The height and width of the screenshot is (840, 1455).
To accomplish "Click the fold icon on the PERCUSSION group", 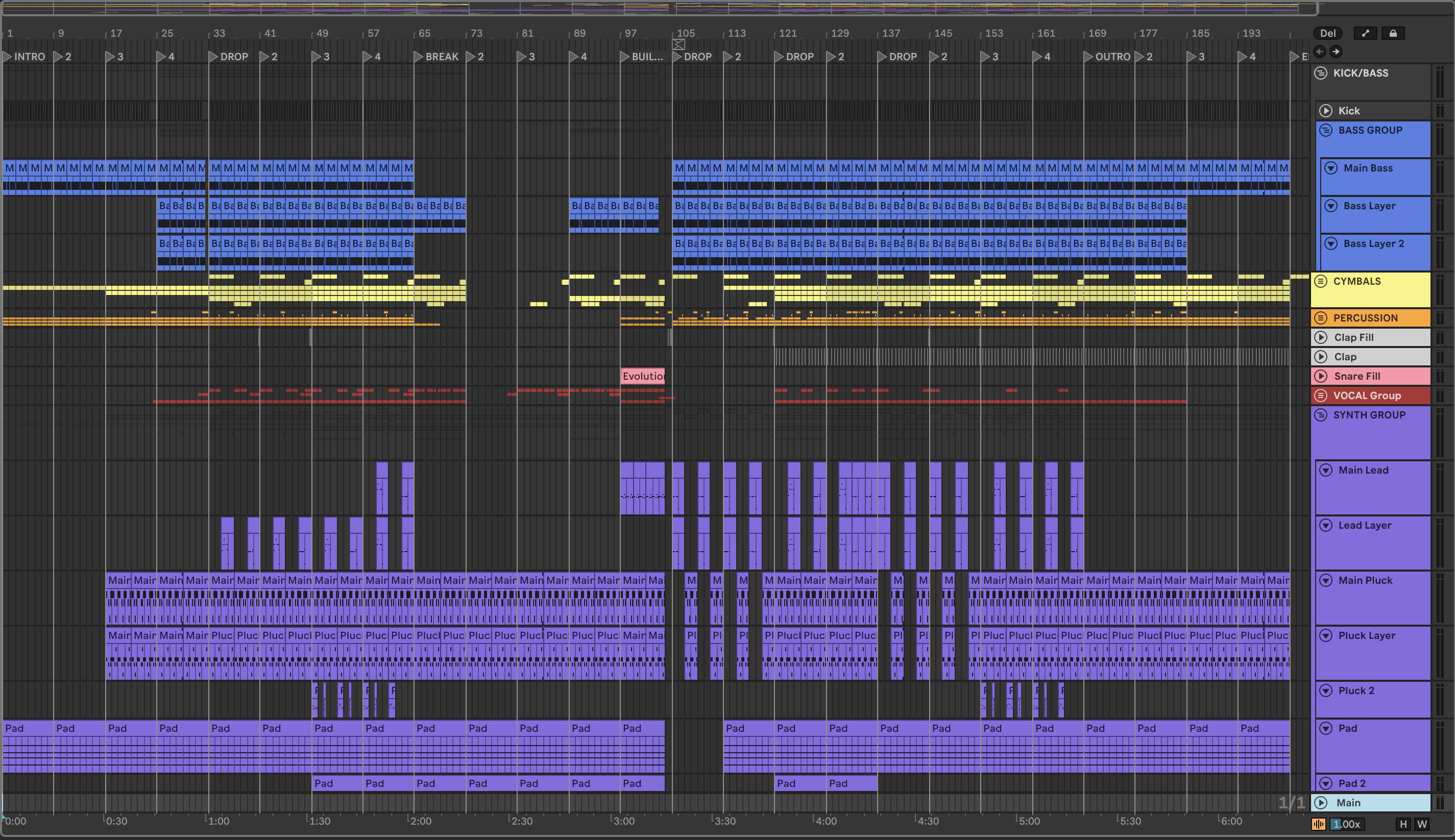I will (x=1321, y=318).
